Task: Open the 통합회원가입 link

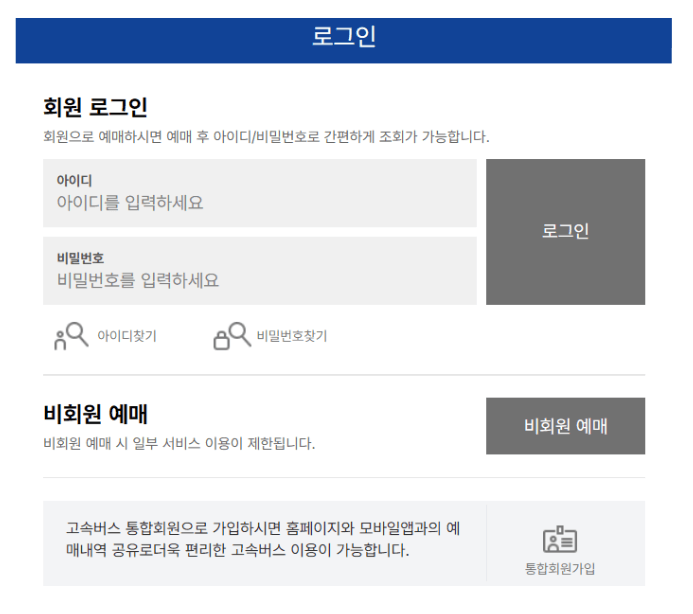Action: point(560,568)
